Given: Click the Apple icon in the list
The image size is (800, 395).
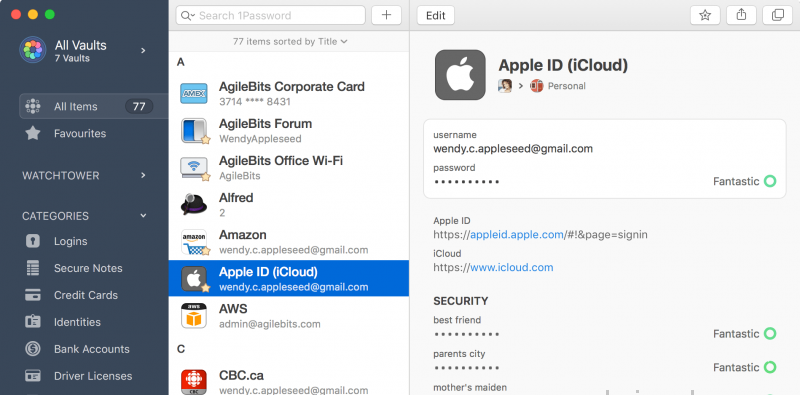Looking at the screenshot, I should (194, 279).
